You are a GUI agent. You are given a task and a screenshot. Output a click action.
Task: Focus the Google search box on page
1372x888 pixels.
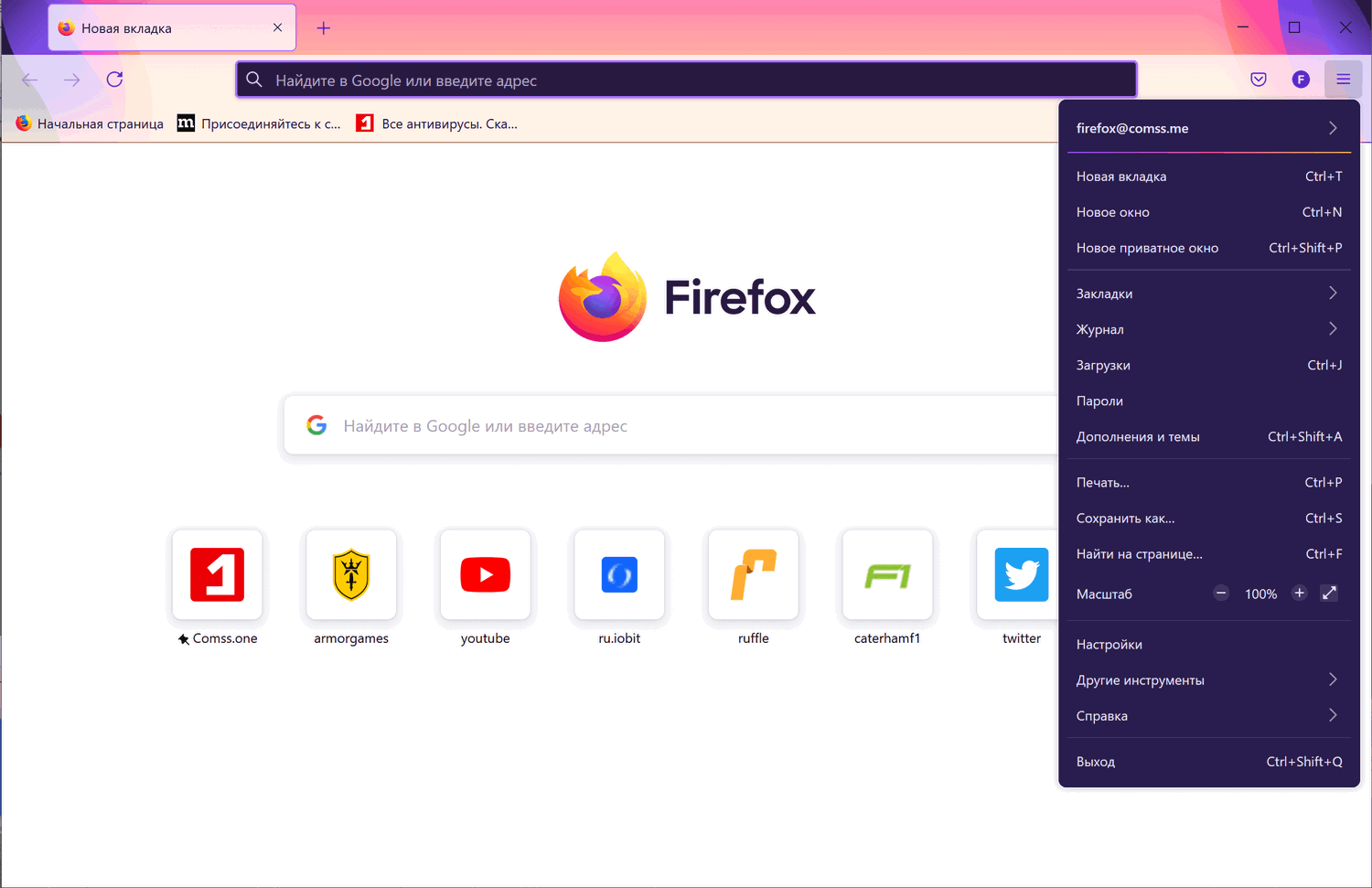[x=670, y=425]
